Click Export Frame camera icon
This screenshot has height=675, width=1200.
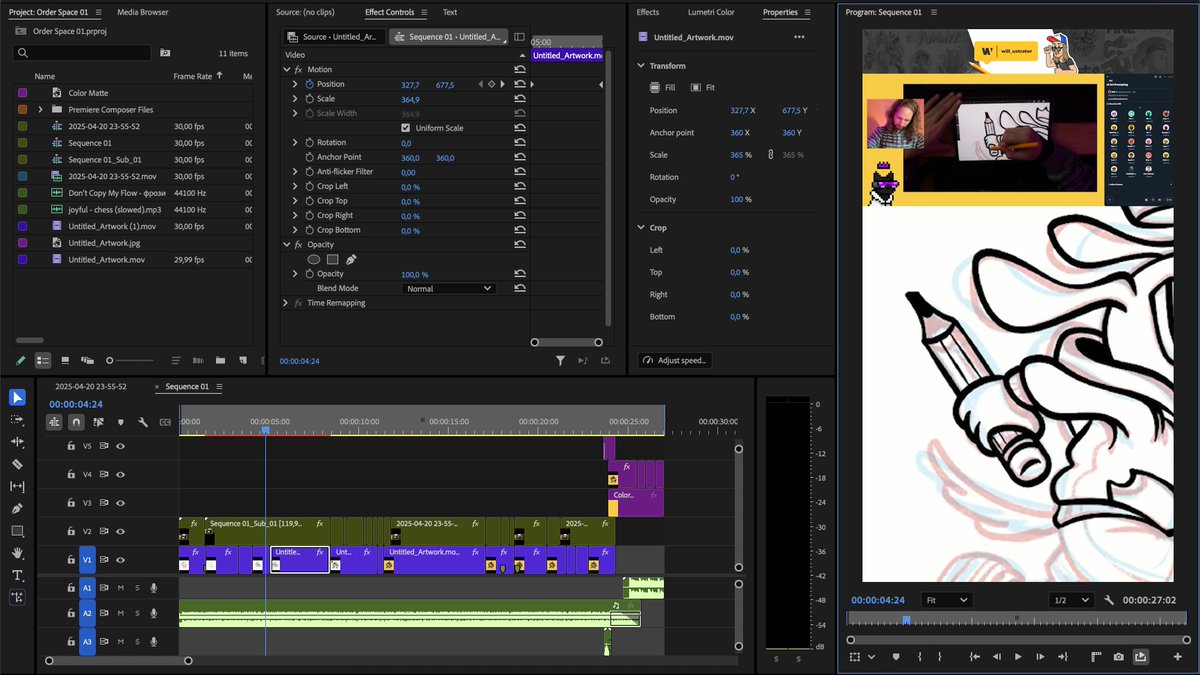(1118, 657)
